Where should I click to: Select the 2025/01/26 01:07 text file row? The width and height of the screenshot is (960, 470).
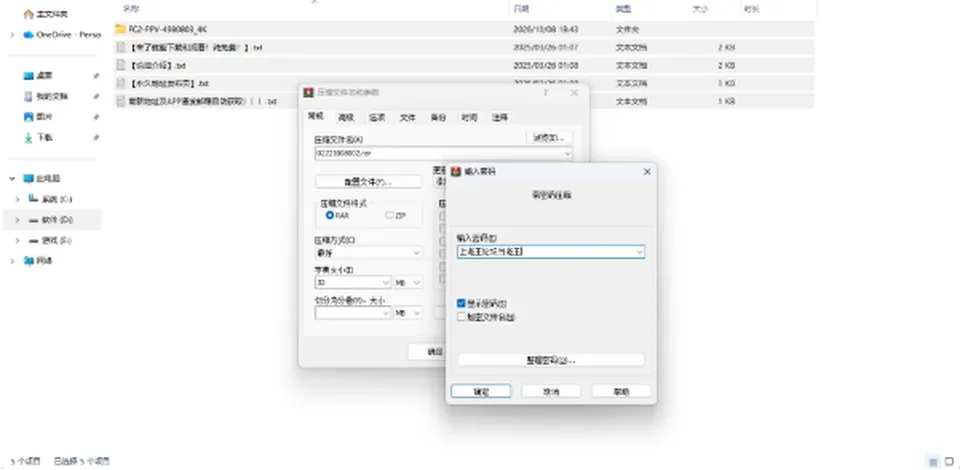tap(464, 47)
